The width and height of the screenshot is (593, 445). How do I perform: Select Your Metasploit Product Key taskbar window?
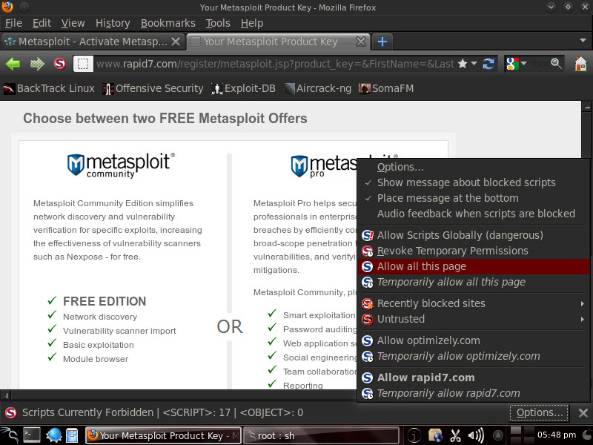pyautogui.click(x=163, y=436)
